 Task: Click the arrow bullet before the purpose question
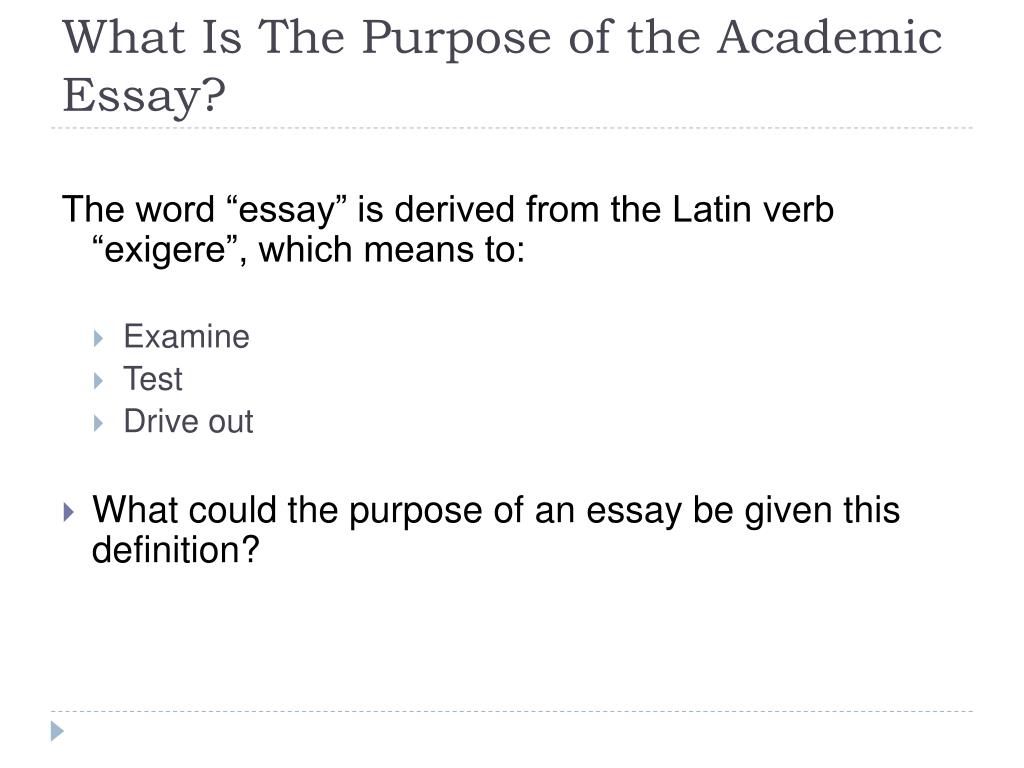pos(69,512)
